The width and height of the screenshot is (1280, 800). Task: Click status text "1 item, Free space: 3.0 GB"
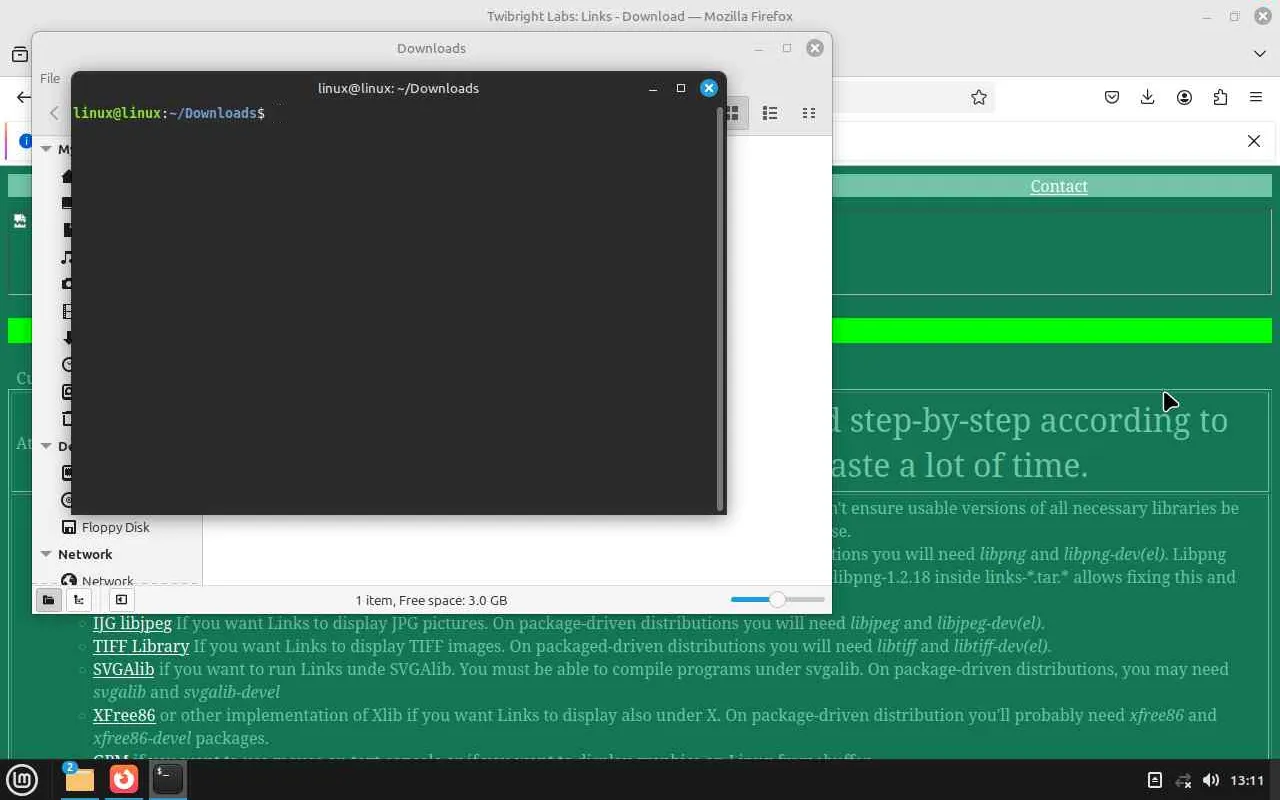click(431, 600)
